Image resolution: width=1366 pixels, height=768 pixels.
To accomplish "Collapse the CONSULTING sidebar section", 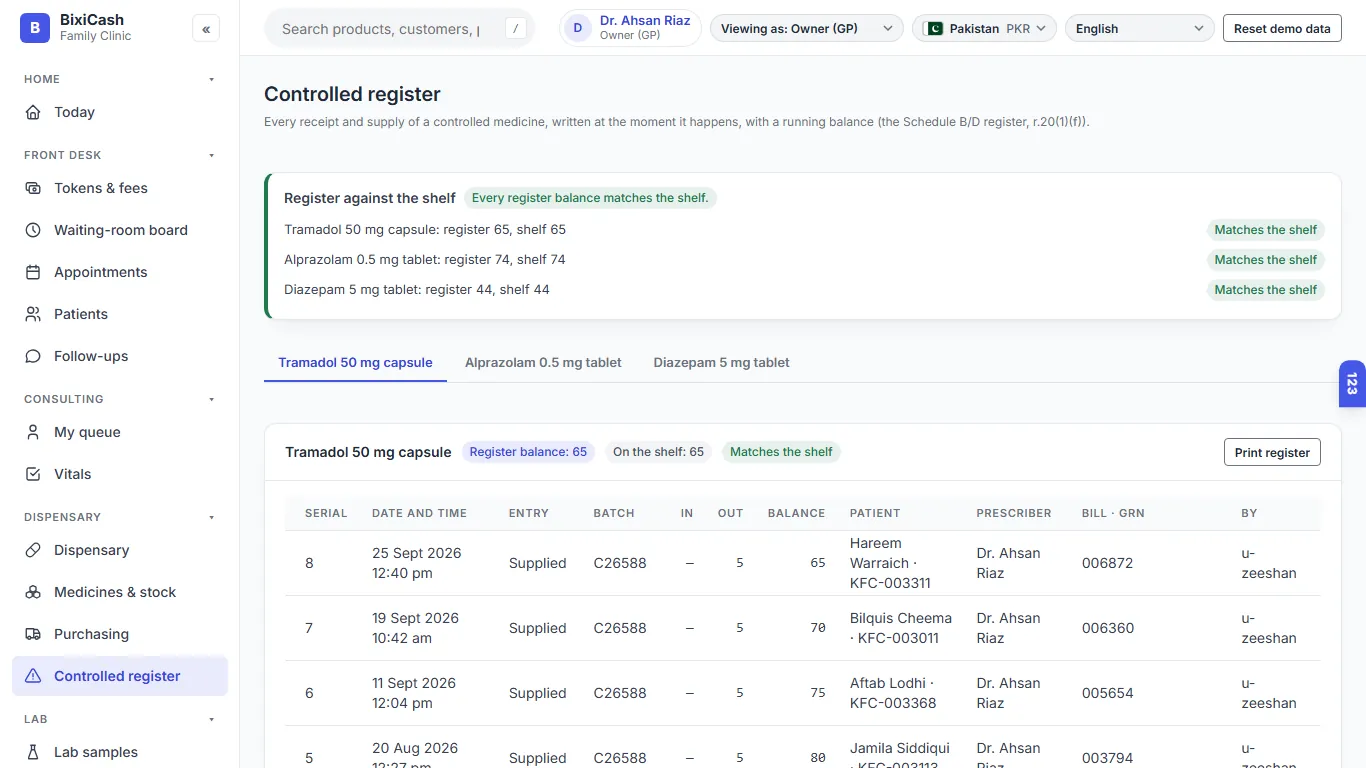I will [211, 399].
